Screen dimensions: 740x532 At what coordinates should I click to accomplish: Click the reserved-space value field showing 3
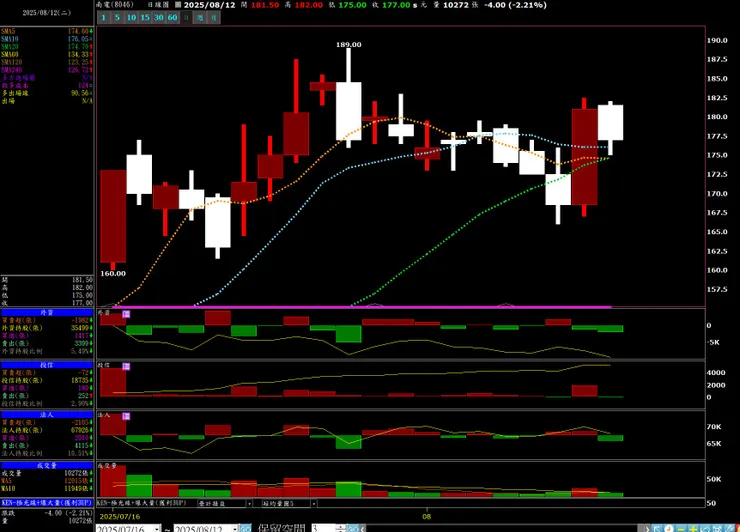tap(323, 529)
